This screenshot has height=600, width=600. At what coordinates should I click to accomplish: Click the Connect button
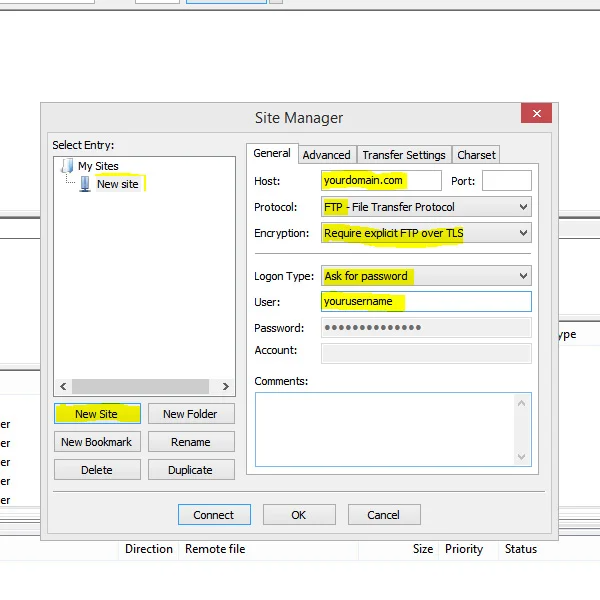coord(214,515)
